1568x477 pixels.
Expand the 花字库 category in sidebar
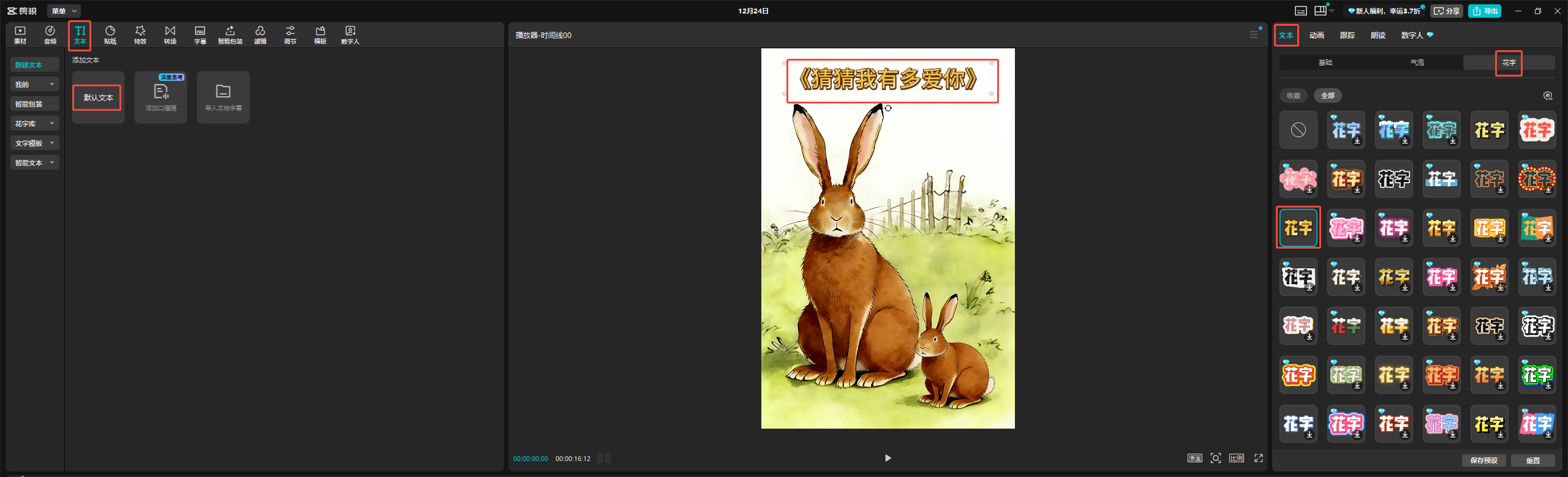pos(34,124)
